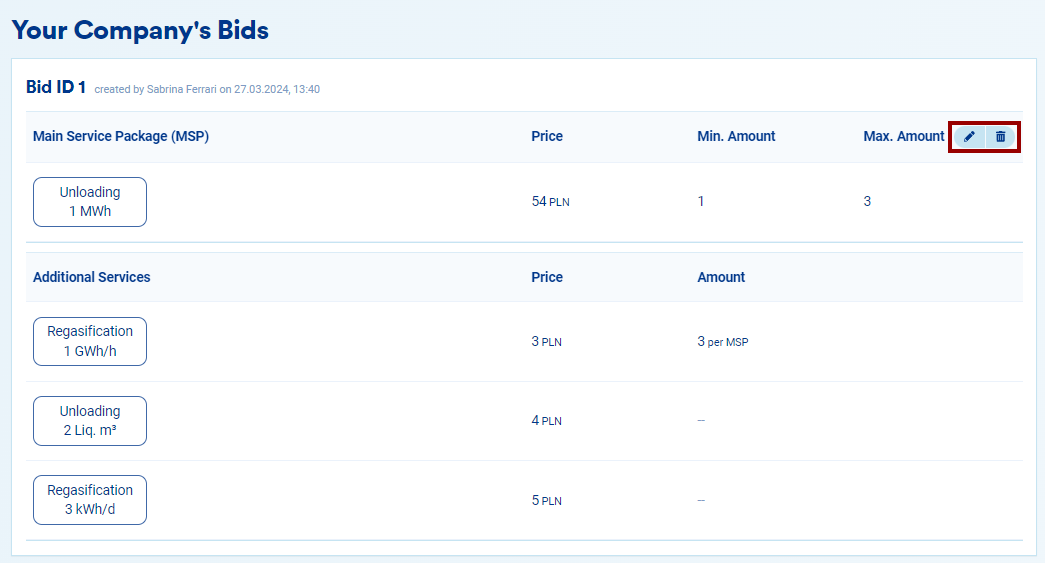Click the pencil edit icon for Bid ID 1

[x=969, y=136]
